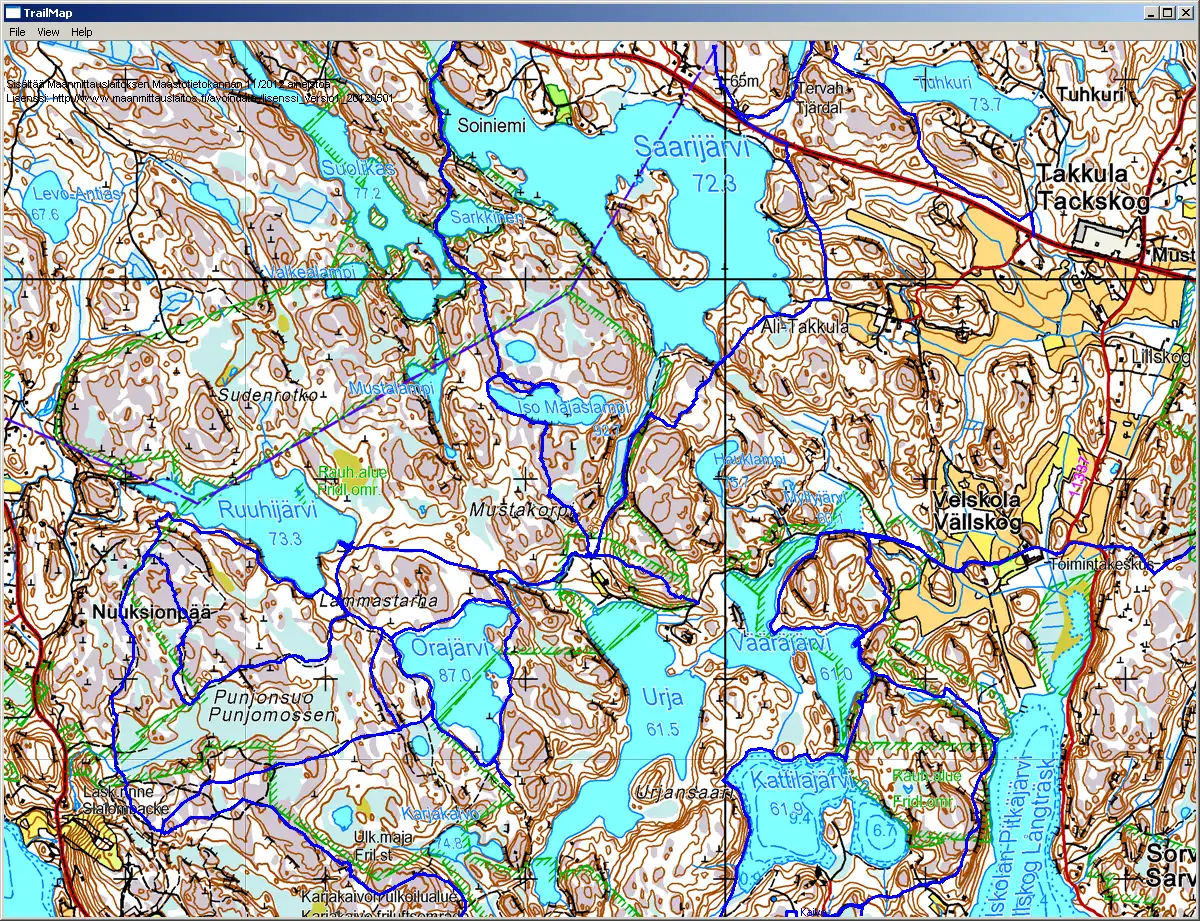The image size is (1200, 921).
Task: Click the Mustakorpi place label
Action: click(x=524, y=510)
